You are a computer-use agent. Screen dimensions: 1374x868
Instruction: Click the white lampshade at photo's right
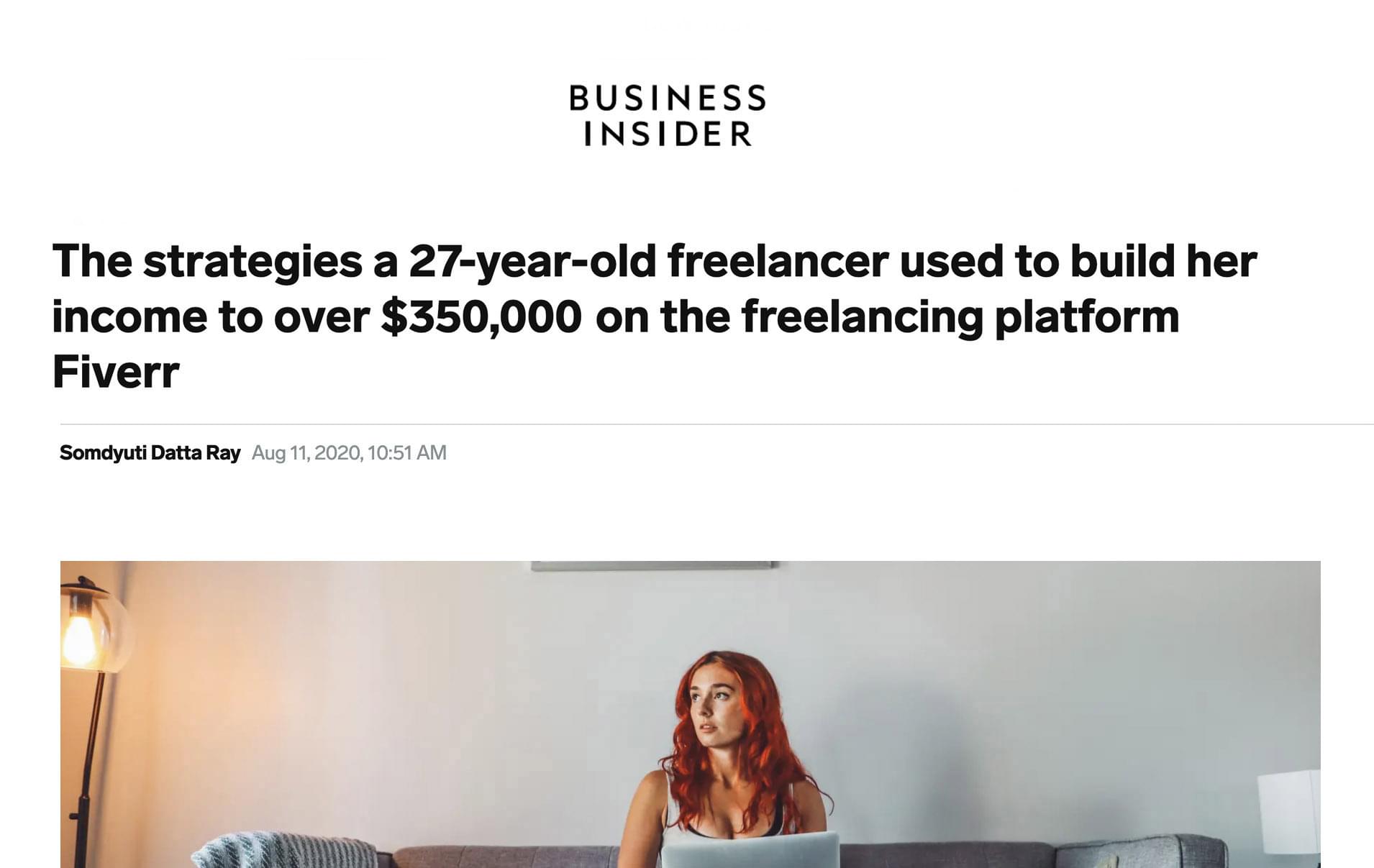(1290, 811)
